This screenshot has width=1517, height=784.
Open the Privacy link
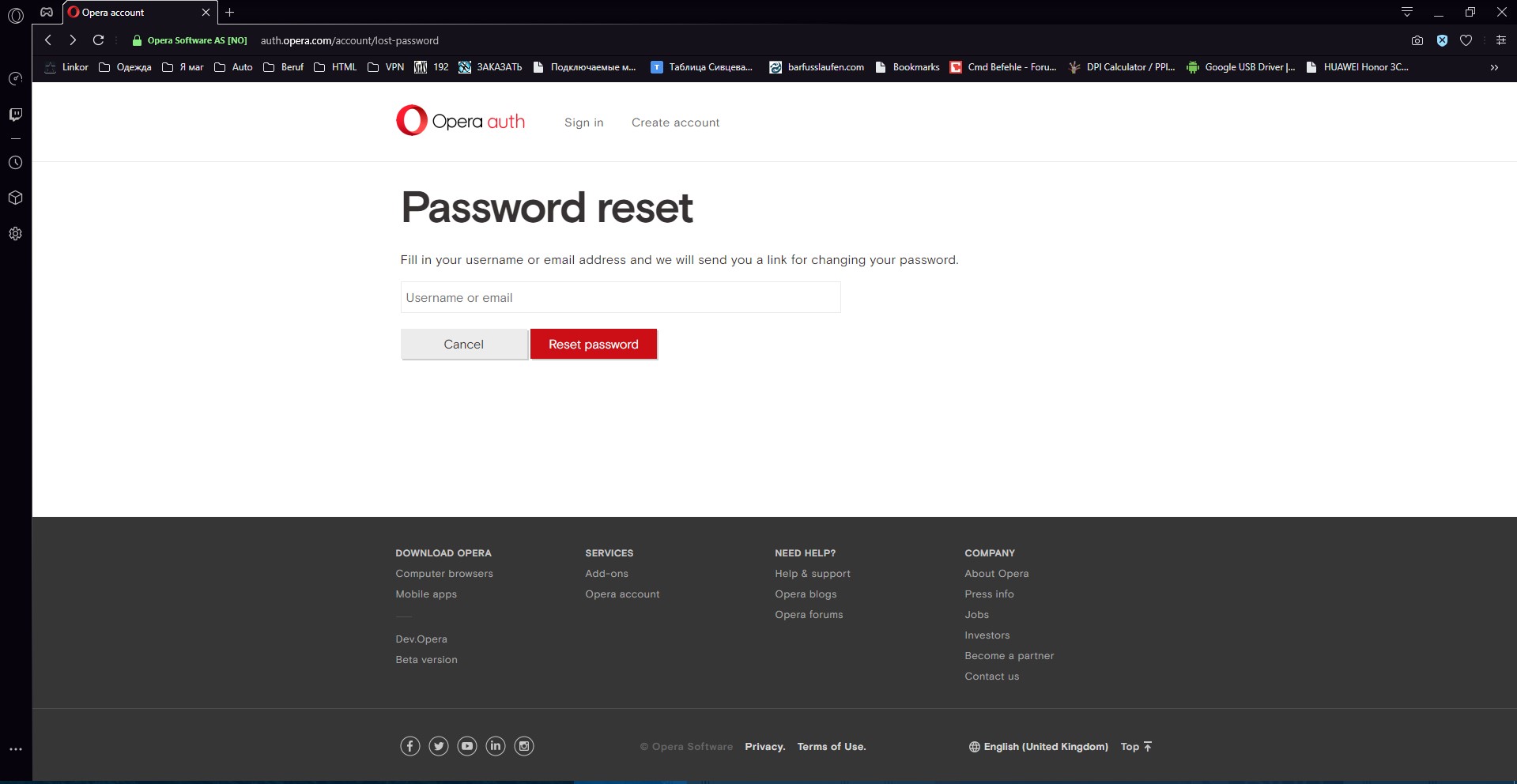[x=764, y=747]
